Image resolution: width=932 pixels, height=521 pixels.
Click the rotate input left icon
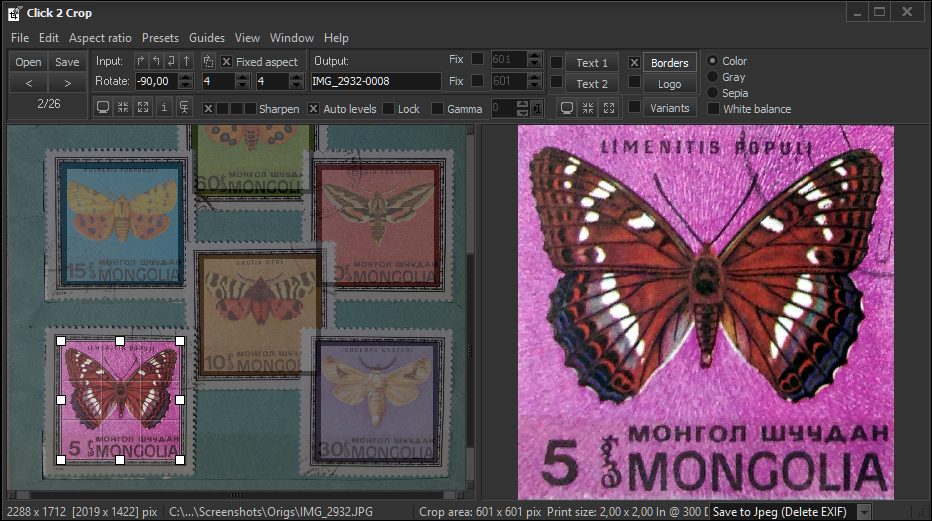click(156, 61)
